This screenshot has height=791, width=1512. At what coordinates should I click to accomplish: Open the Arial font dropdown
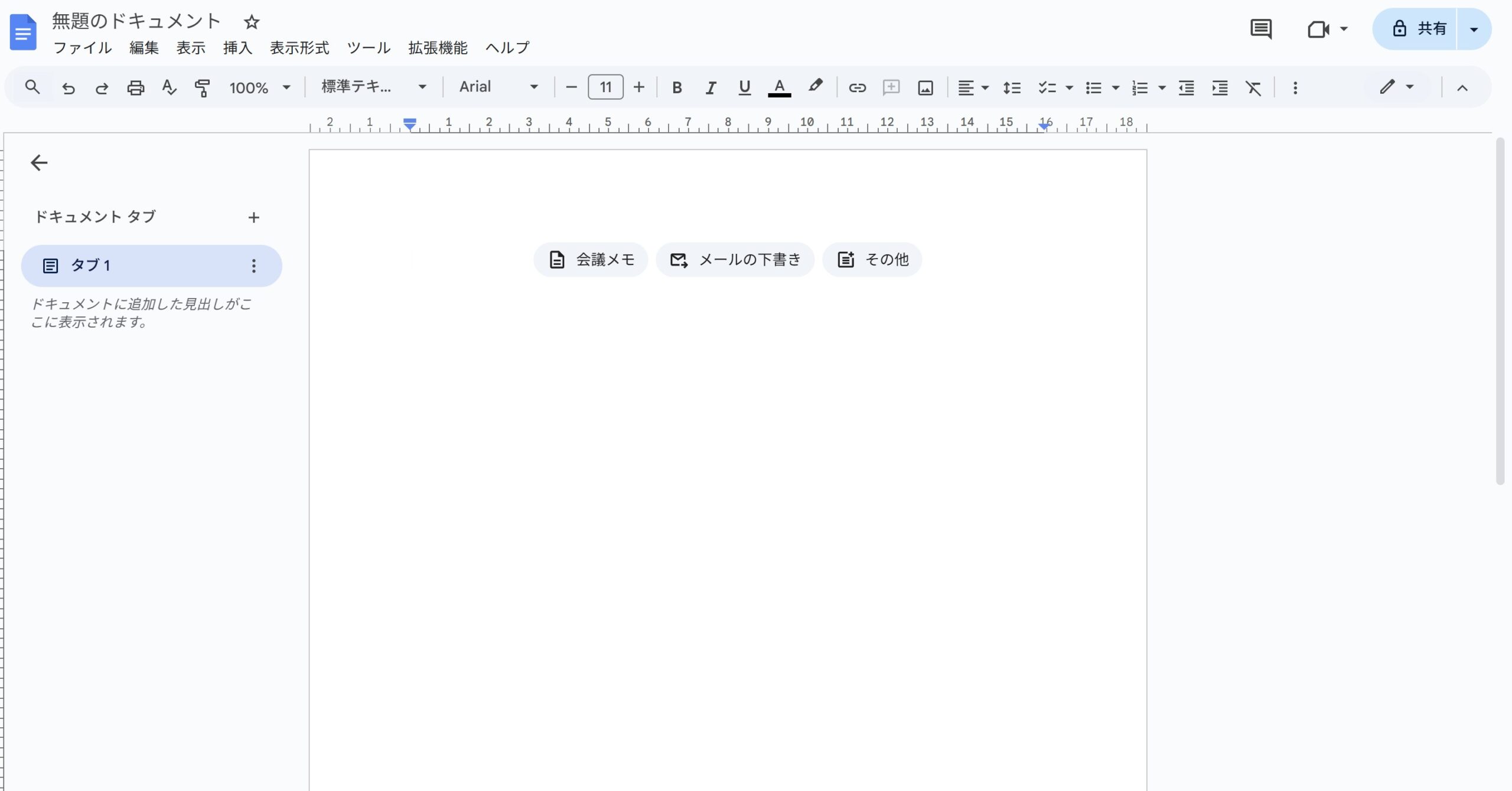coord(498,87)
